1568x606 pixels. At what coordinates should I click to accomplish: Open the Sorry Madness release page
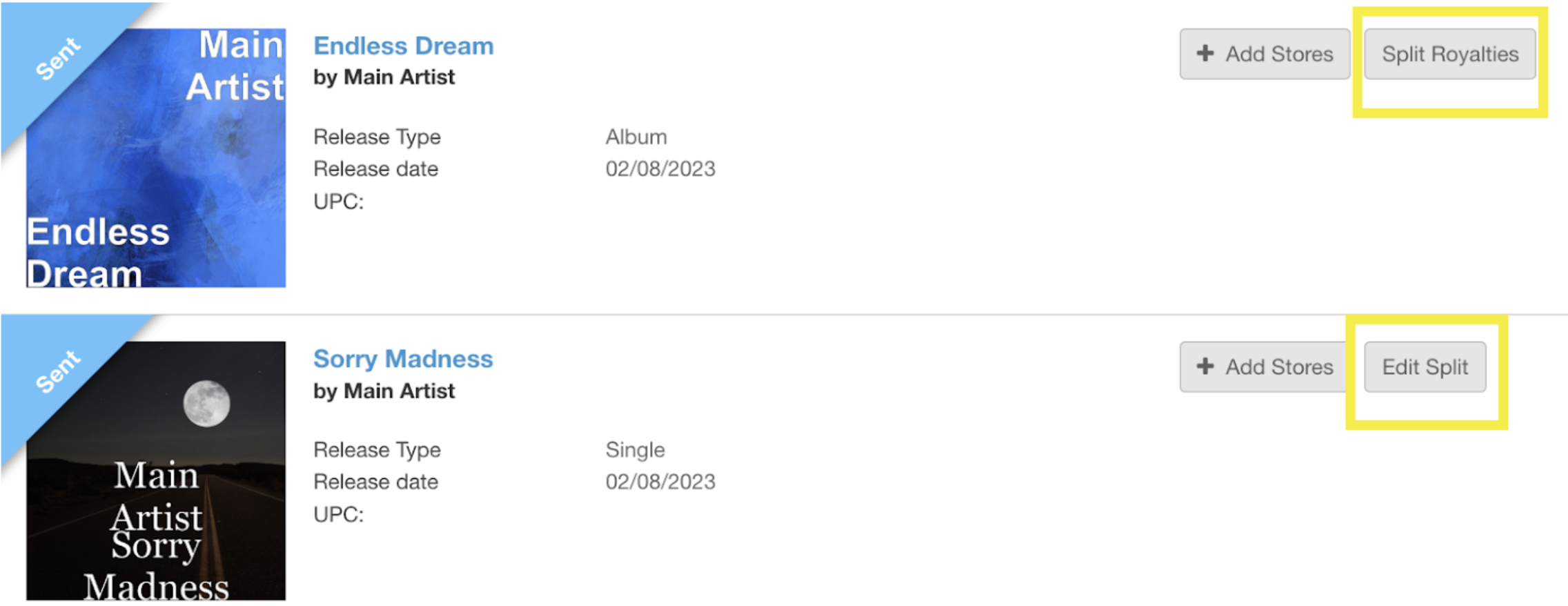(403, 358)
